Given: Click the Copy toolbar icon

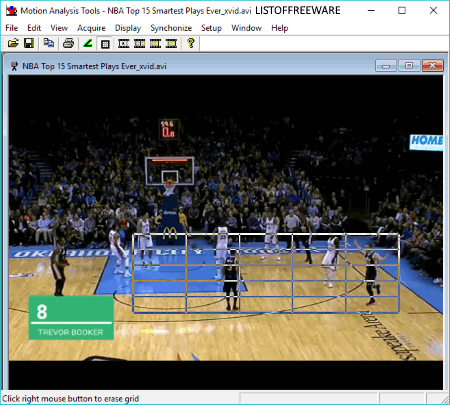Looking at the screenshot, I should [x=49, y=43].
